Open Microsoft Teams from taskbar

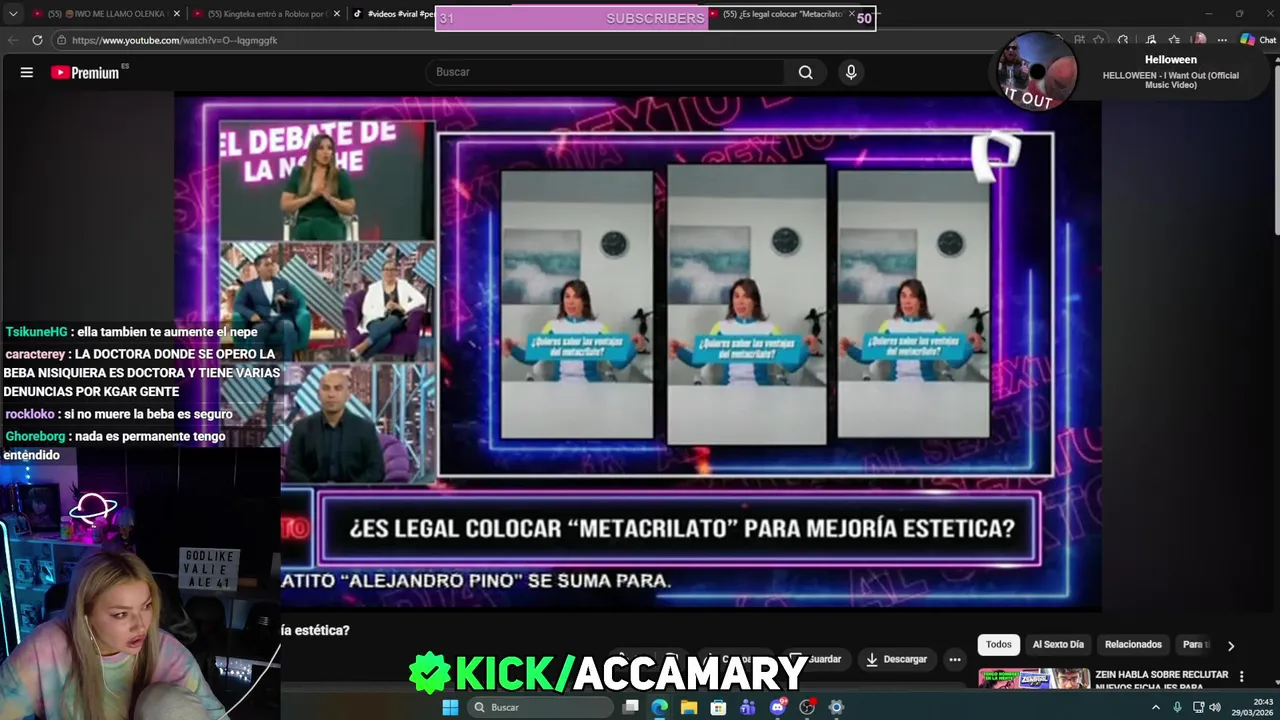coord(747,707)
